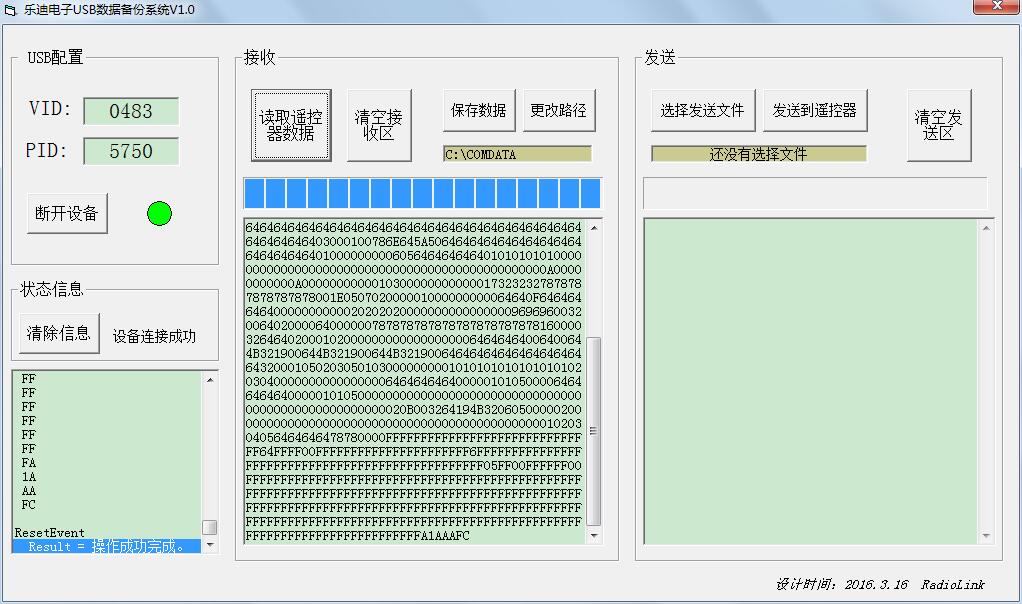Click the app icon in title bar
This screenshot has height=604, width=1022.
click(x=10, y=10)
